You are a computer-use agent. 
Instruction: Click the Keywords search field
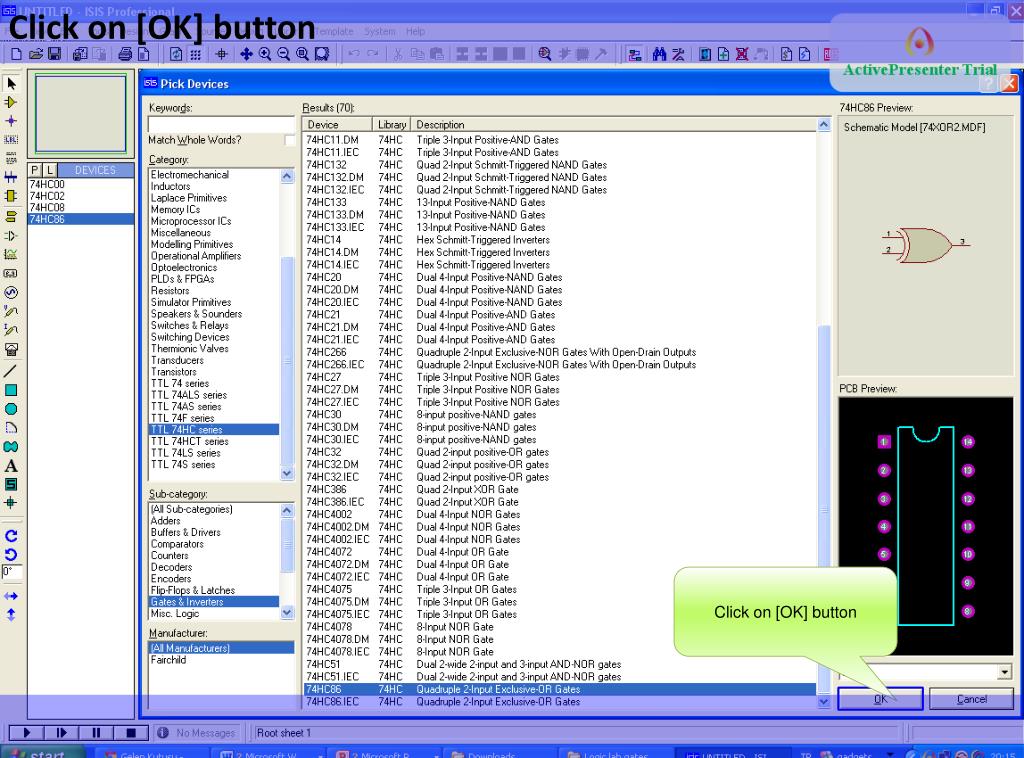point(221,123)
